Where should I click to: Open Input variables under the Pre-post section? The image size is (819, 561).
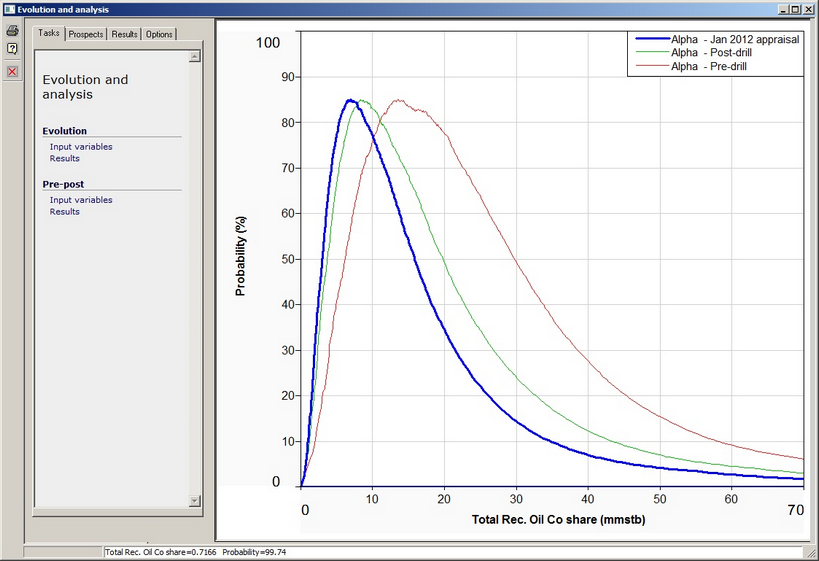point(81,200)
